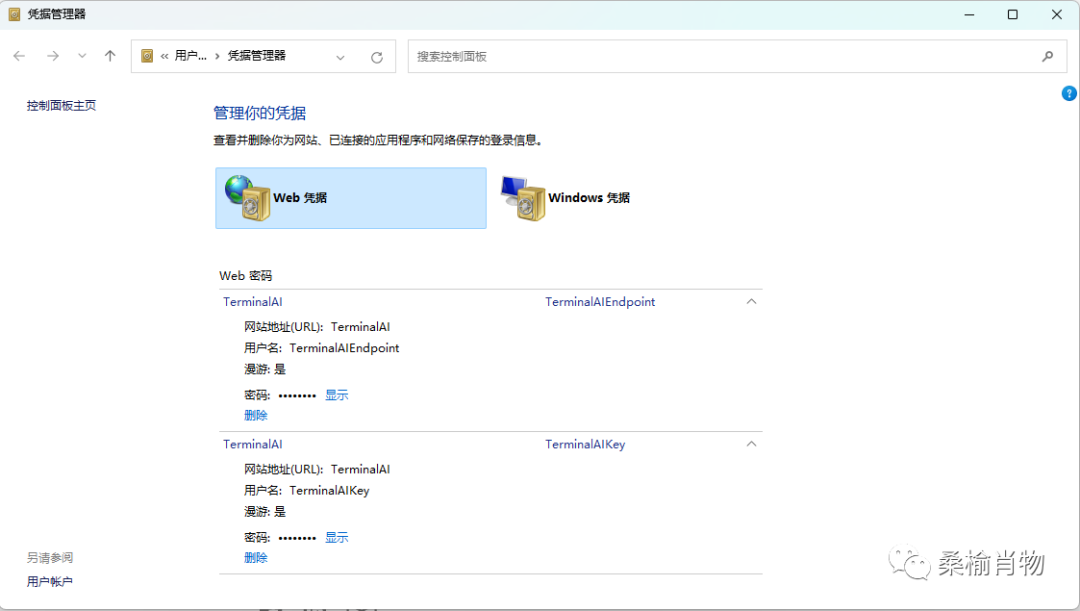The image size is (1080, 611).
Task: Minimize the 凭据管理器 window
Action: pyautogui.click(x=969, y=14)
